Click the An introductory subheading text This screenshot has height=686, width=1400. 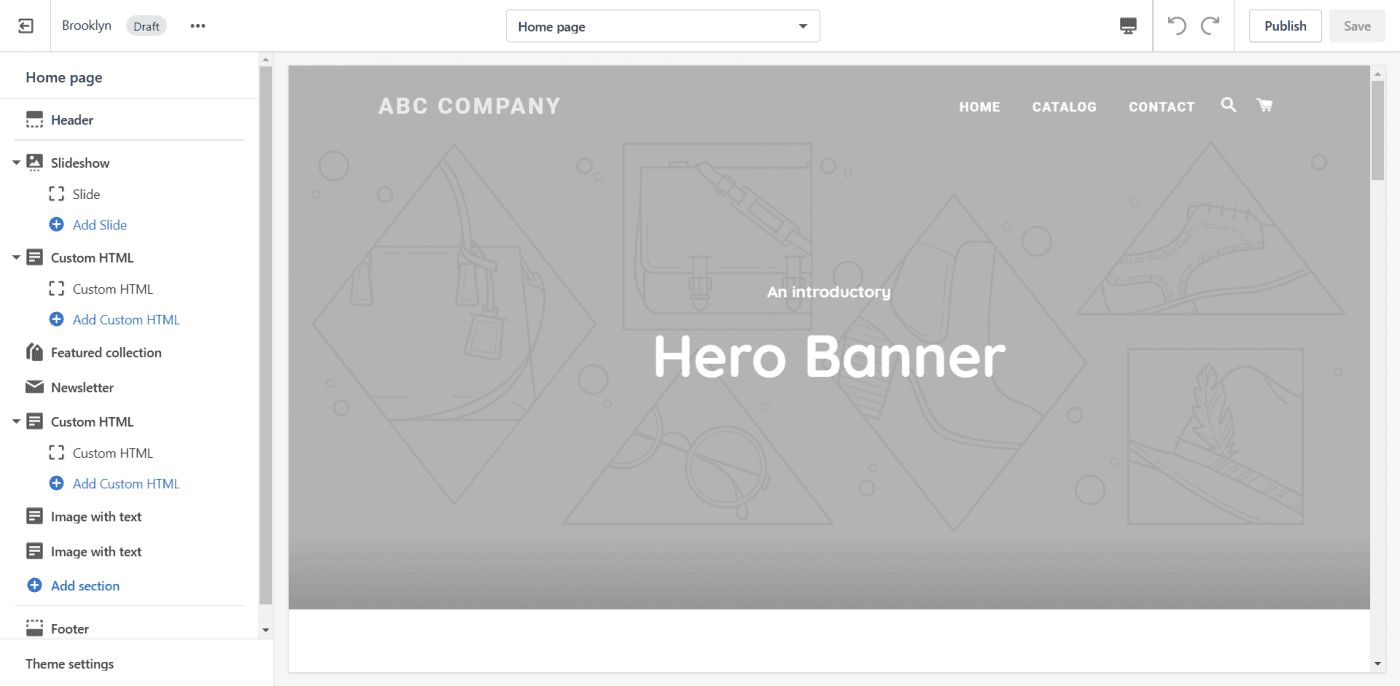829,292
